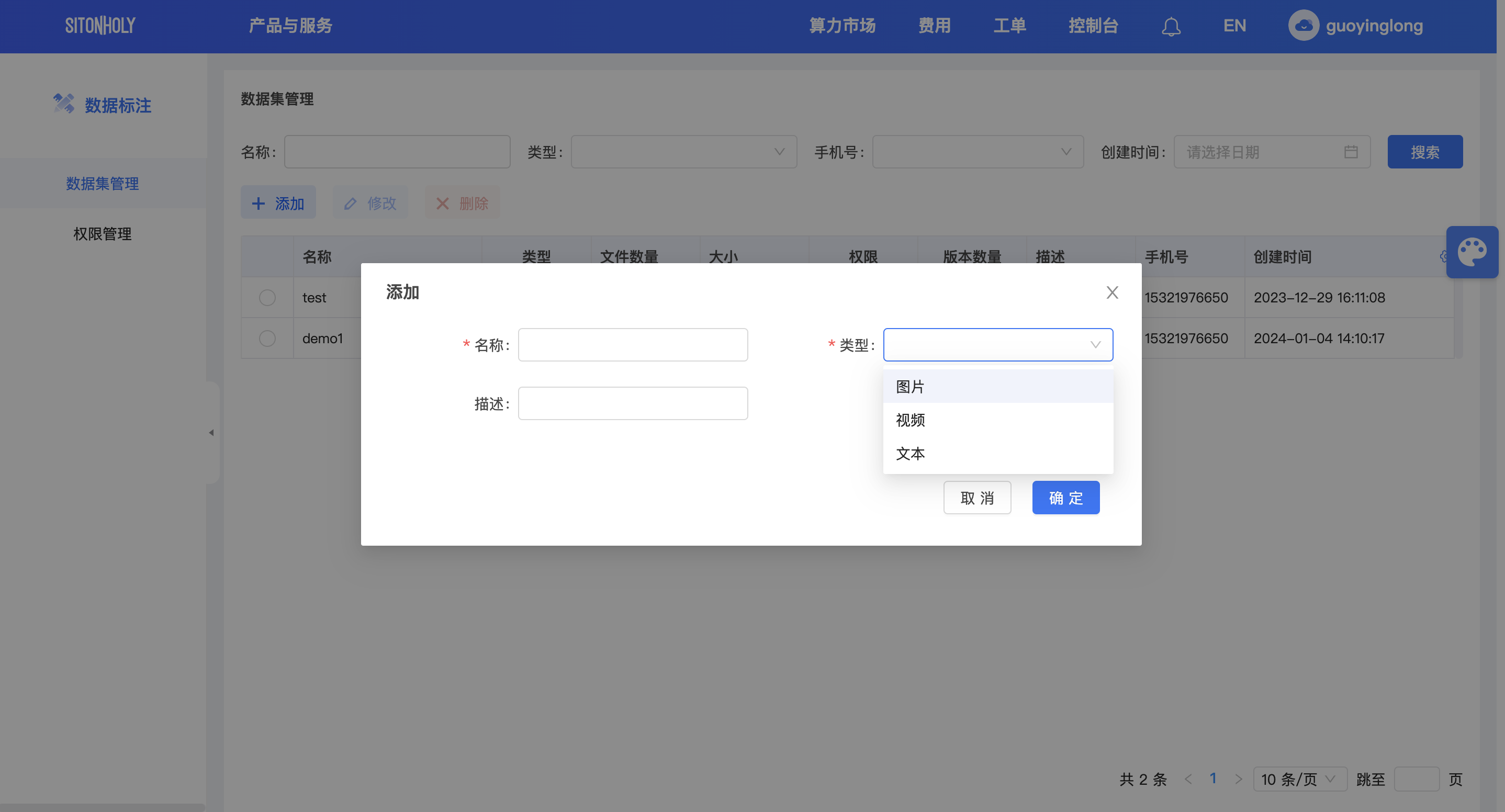This screenshot has width=1505, height=812.
Task: Select 数据集管理 in the sidebar
Action: pos(103,184)
